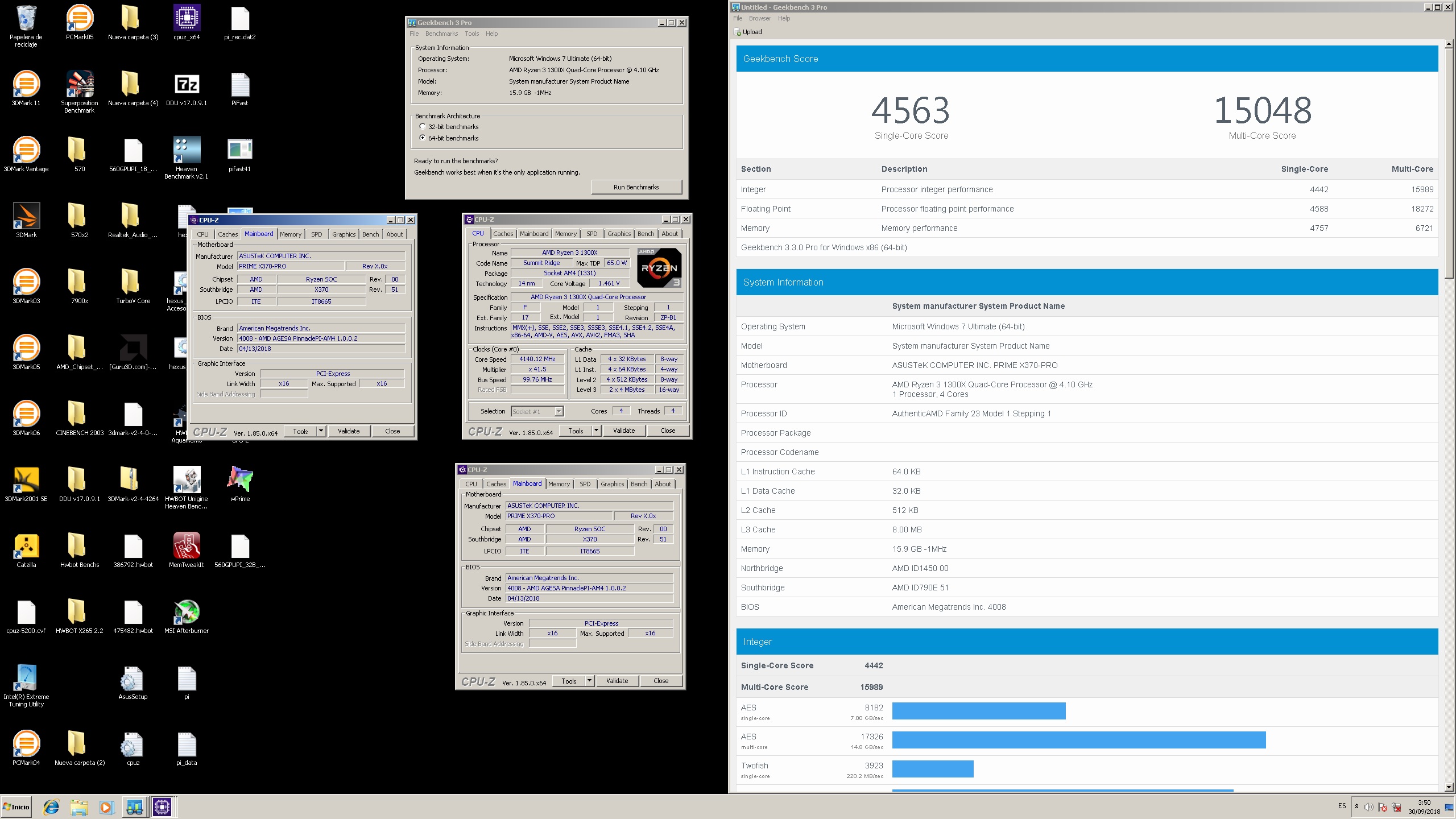Viewport: 1456px width, 819px height.
Task: Click the Geekbench results vertical scrollbar
Action: click(x=1449, y=162)
